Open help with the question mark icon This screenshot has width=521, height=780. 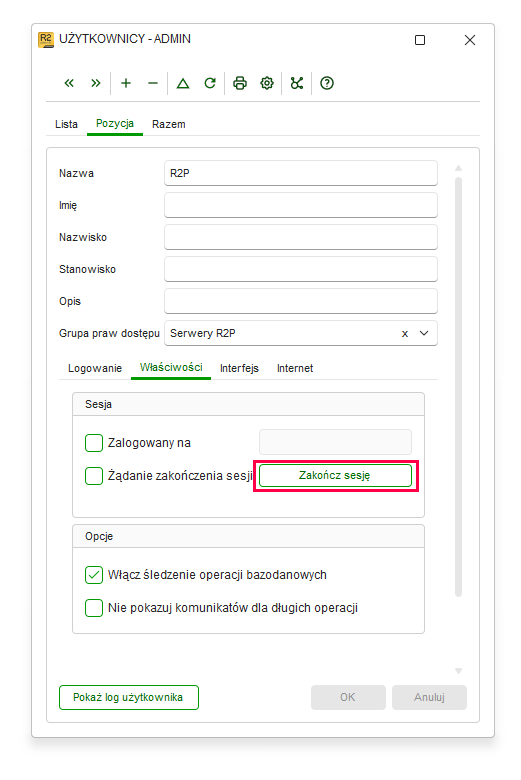(x=327, y=83)
